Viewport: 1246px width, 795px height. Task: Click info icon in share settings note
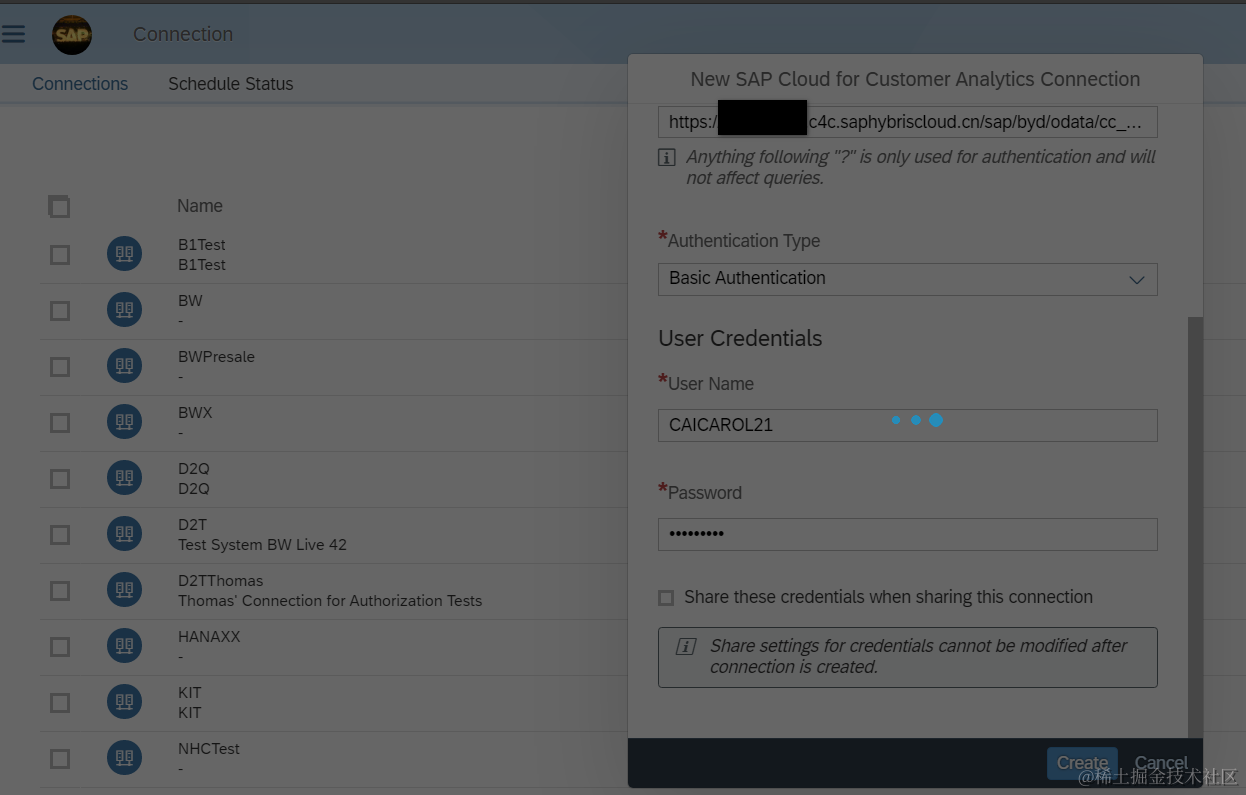point(686,646)
